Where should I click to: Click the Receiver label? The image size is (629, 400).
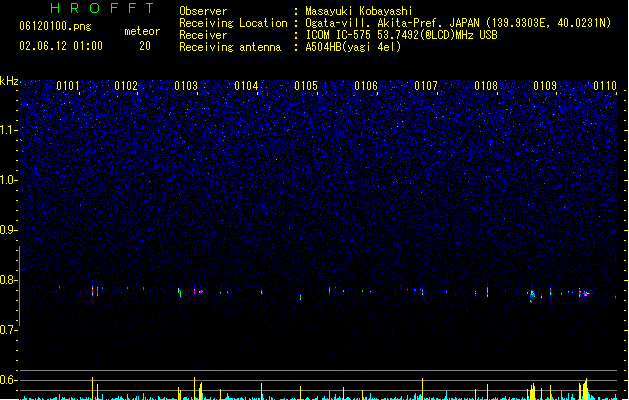[x=203, y=35]
